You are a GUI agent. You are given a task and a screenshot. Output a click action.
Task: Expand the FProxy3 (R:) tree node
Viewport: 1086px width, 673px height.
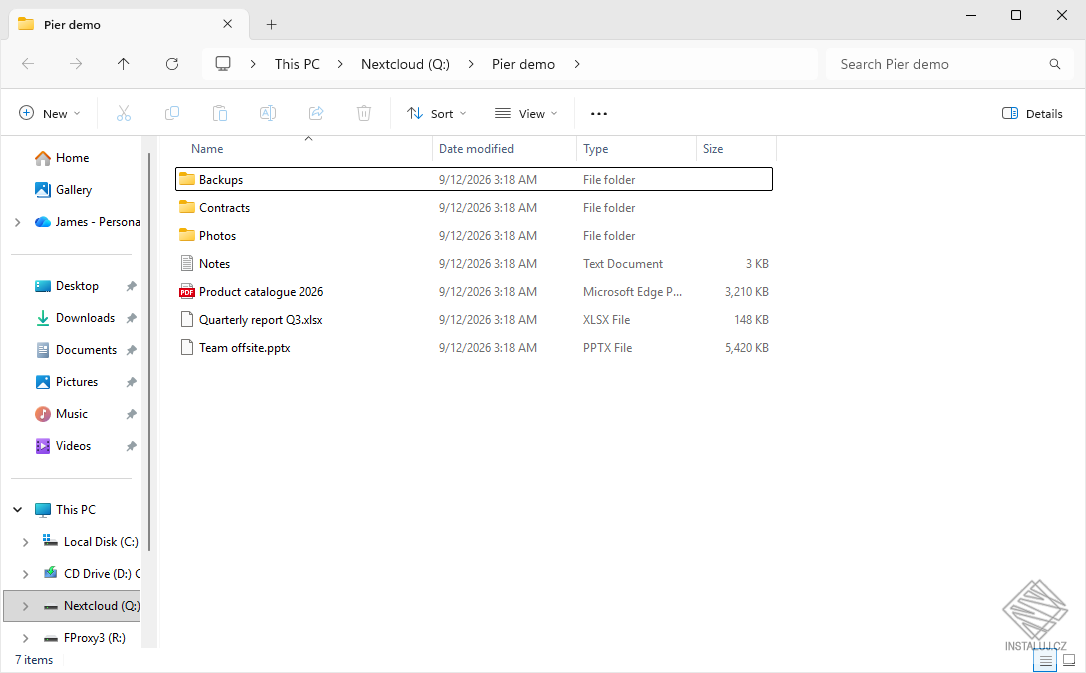26,638
